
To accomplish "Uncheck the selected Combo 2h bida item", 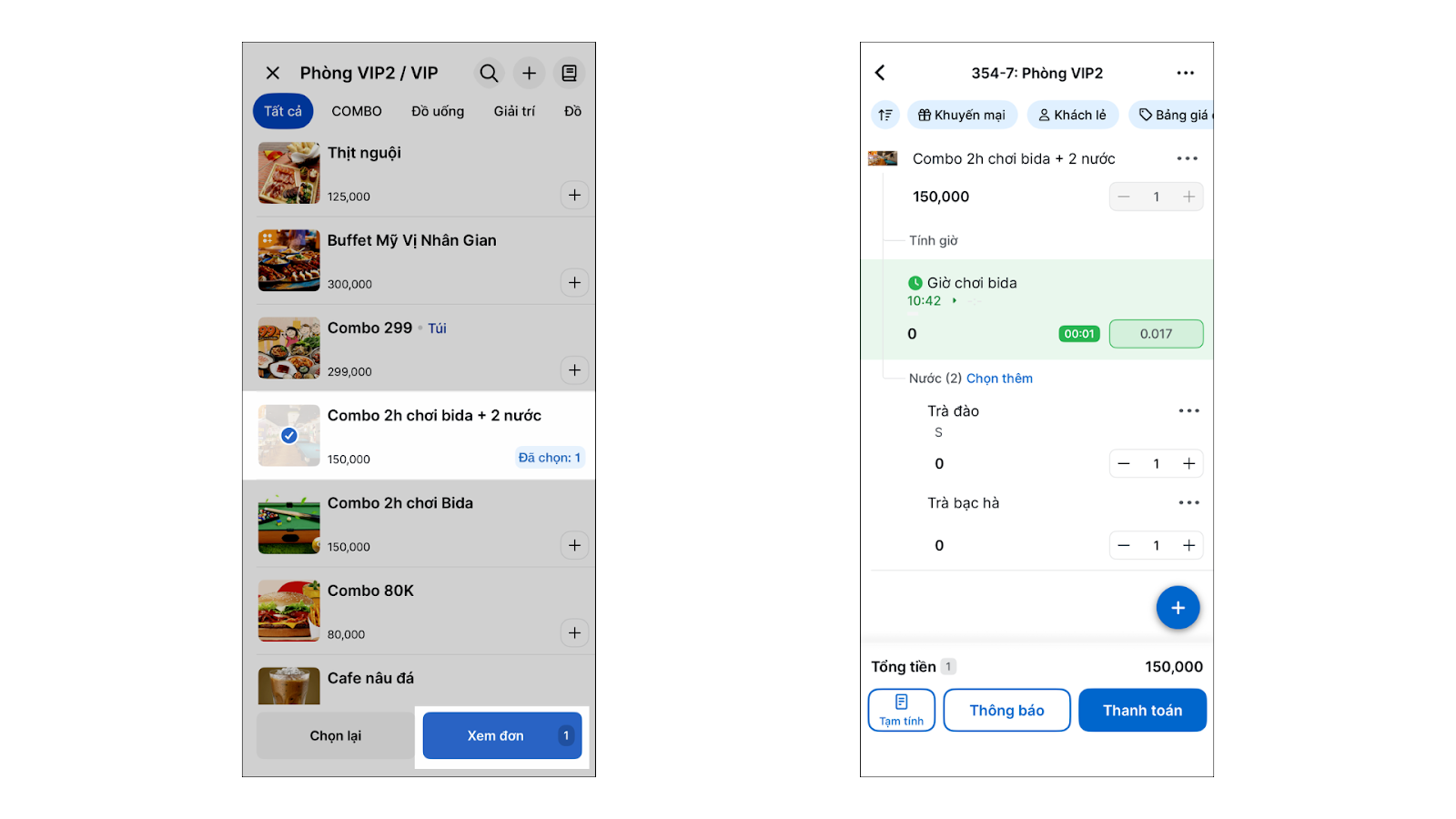I will 289,436.
